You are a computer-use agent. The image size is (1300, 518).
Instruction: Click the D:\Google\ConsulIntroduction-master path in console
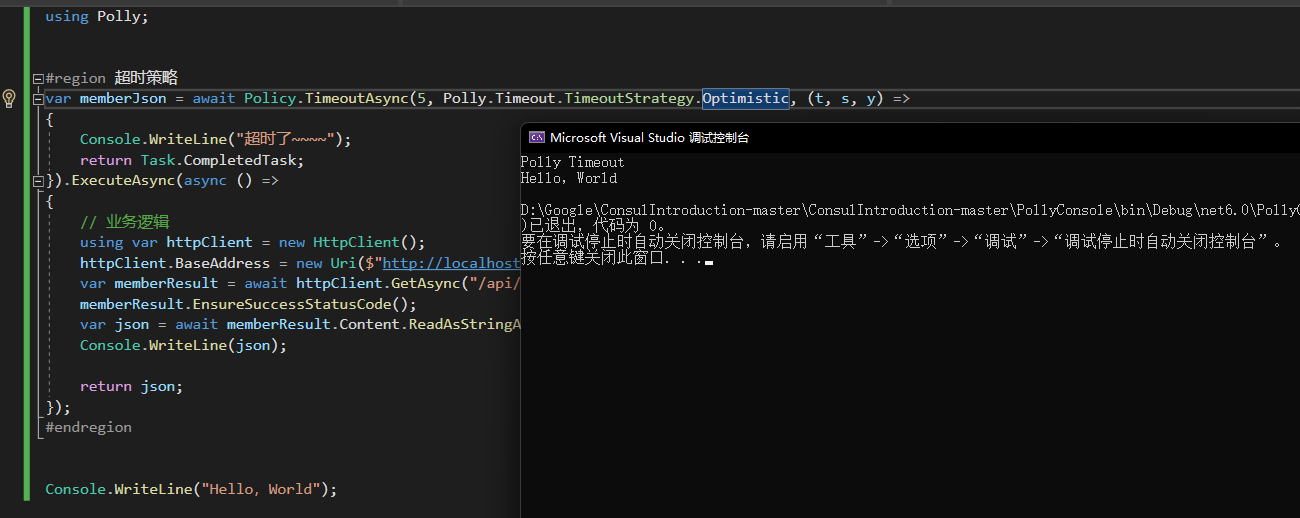(x=910, y=210)
